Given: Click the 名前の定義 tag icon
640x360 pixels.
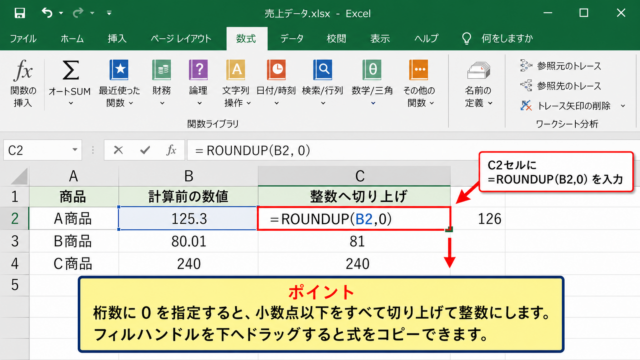Looking at the screenshot, I should (x=478, y=71).
